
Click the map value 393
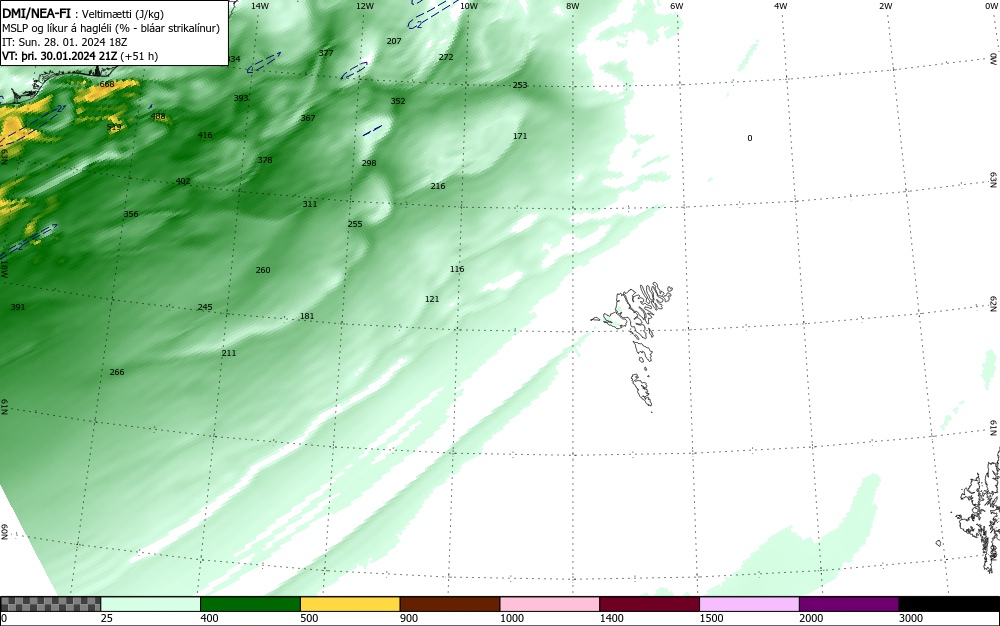pyautogui.click(x=241, y=98)
